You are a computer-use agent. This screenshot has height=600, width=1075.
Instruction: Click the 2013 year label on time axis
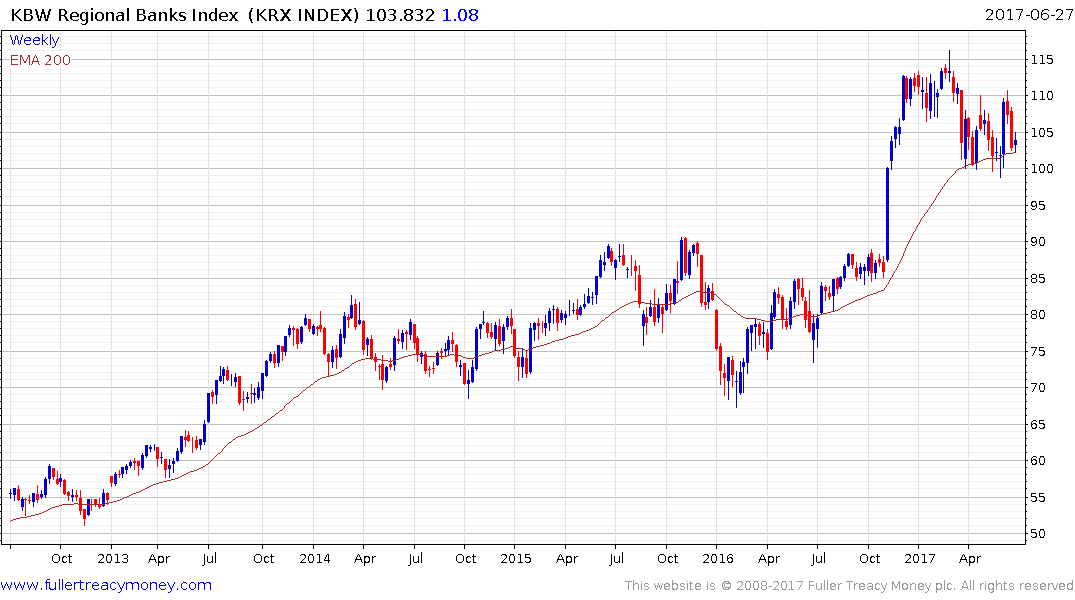(x=112, y=559)
